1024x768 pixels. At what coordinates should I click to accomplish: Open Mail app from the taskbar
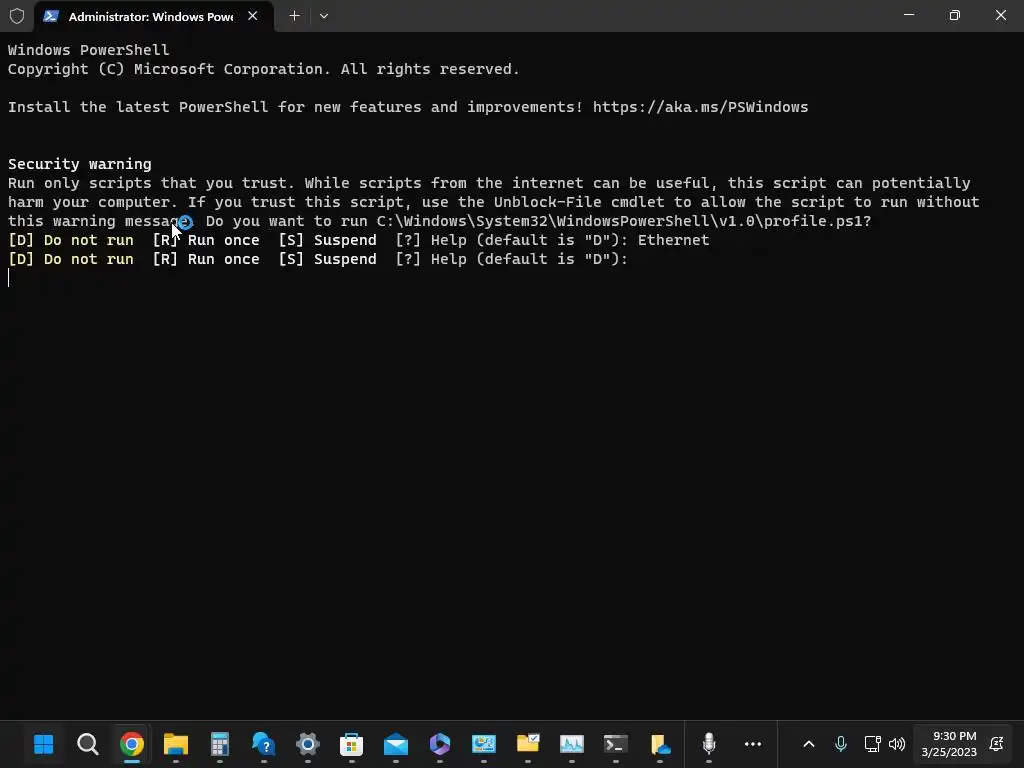pos(396,744)
